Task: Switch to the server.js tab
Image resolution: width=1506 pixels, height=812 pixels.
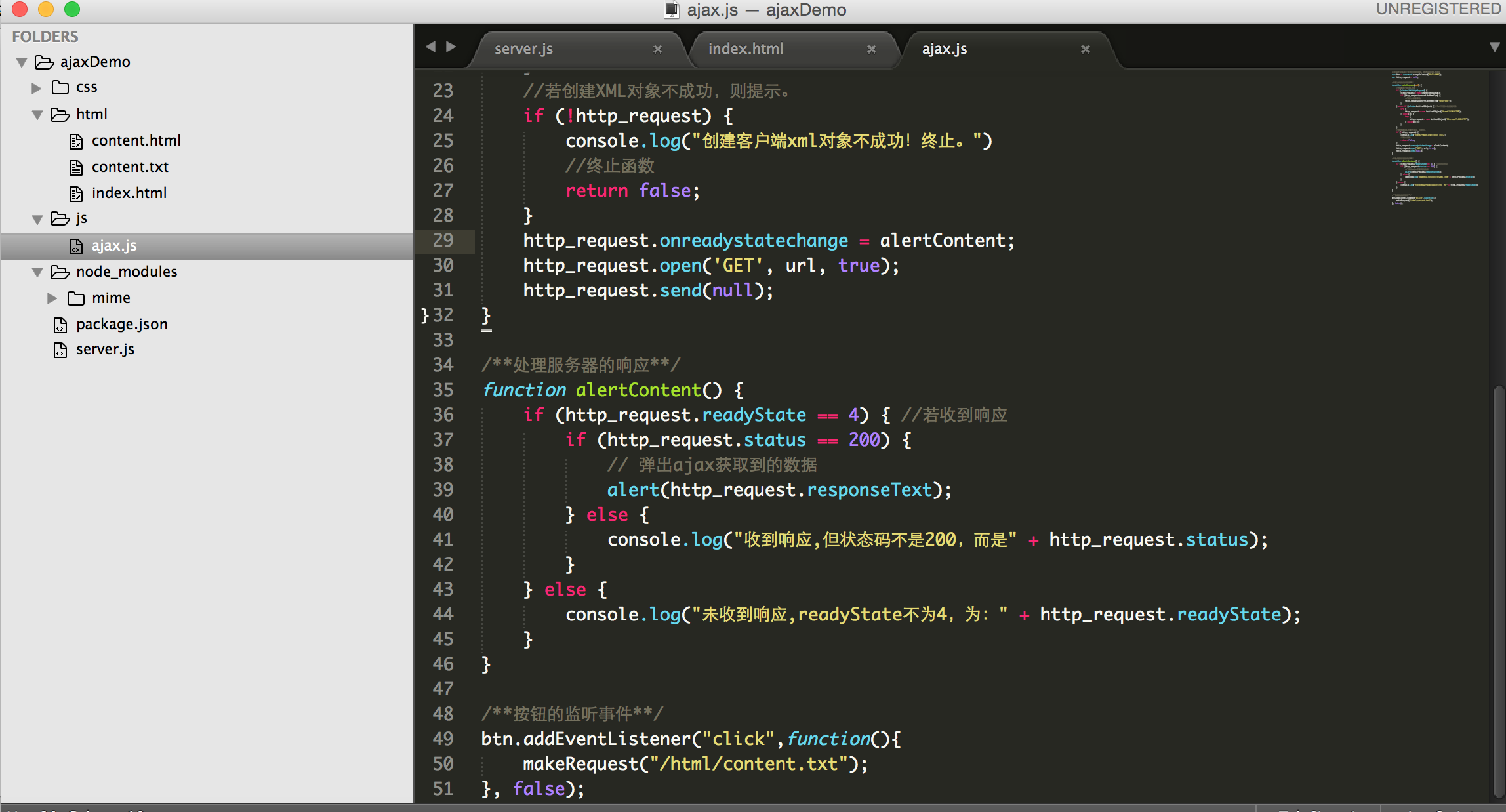Action: coord(577,49)
